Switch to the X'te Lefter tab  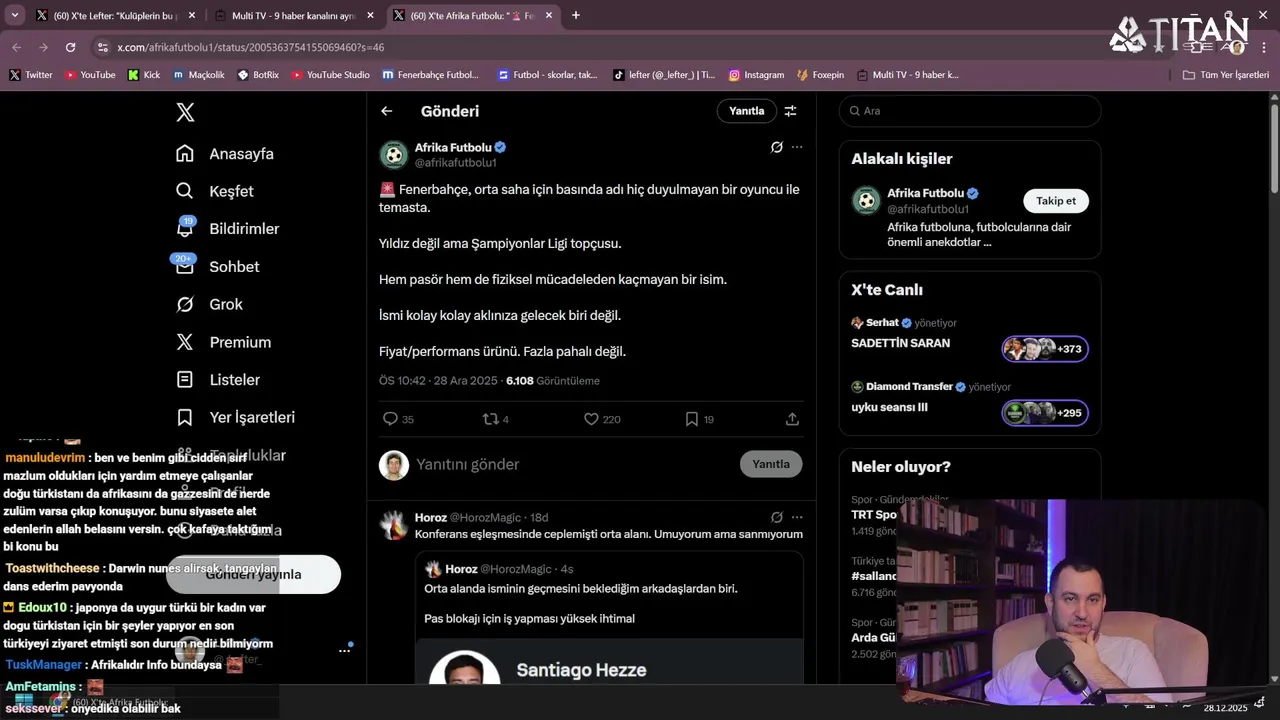[x=115, y=16]
